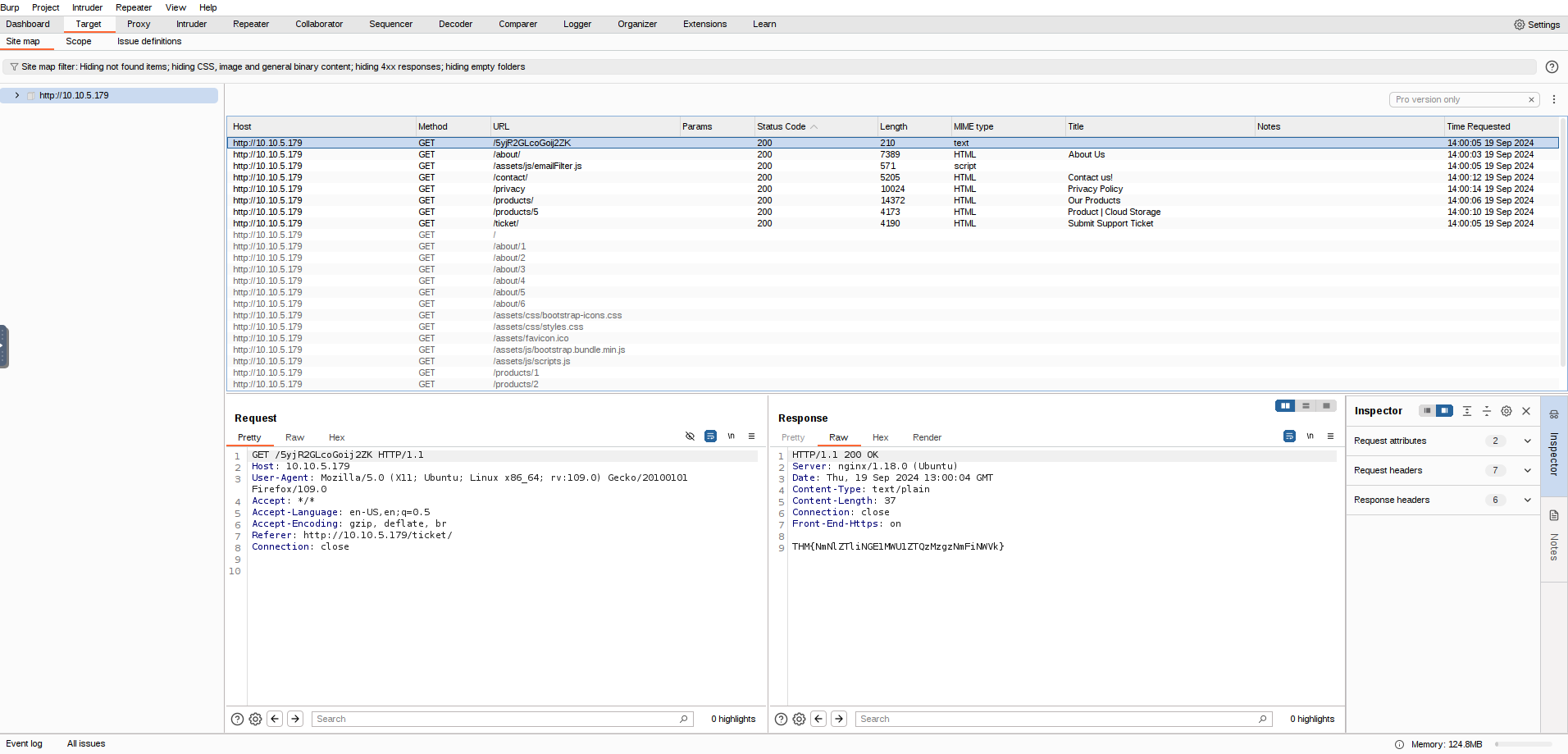Viewport: 1568px width, 754px height.
Task: Toggle non-printable \n characters in Response
Action: click(1310, 436)
